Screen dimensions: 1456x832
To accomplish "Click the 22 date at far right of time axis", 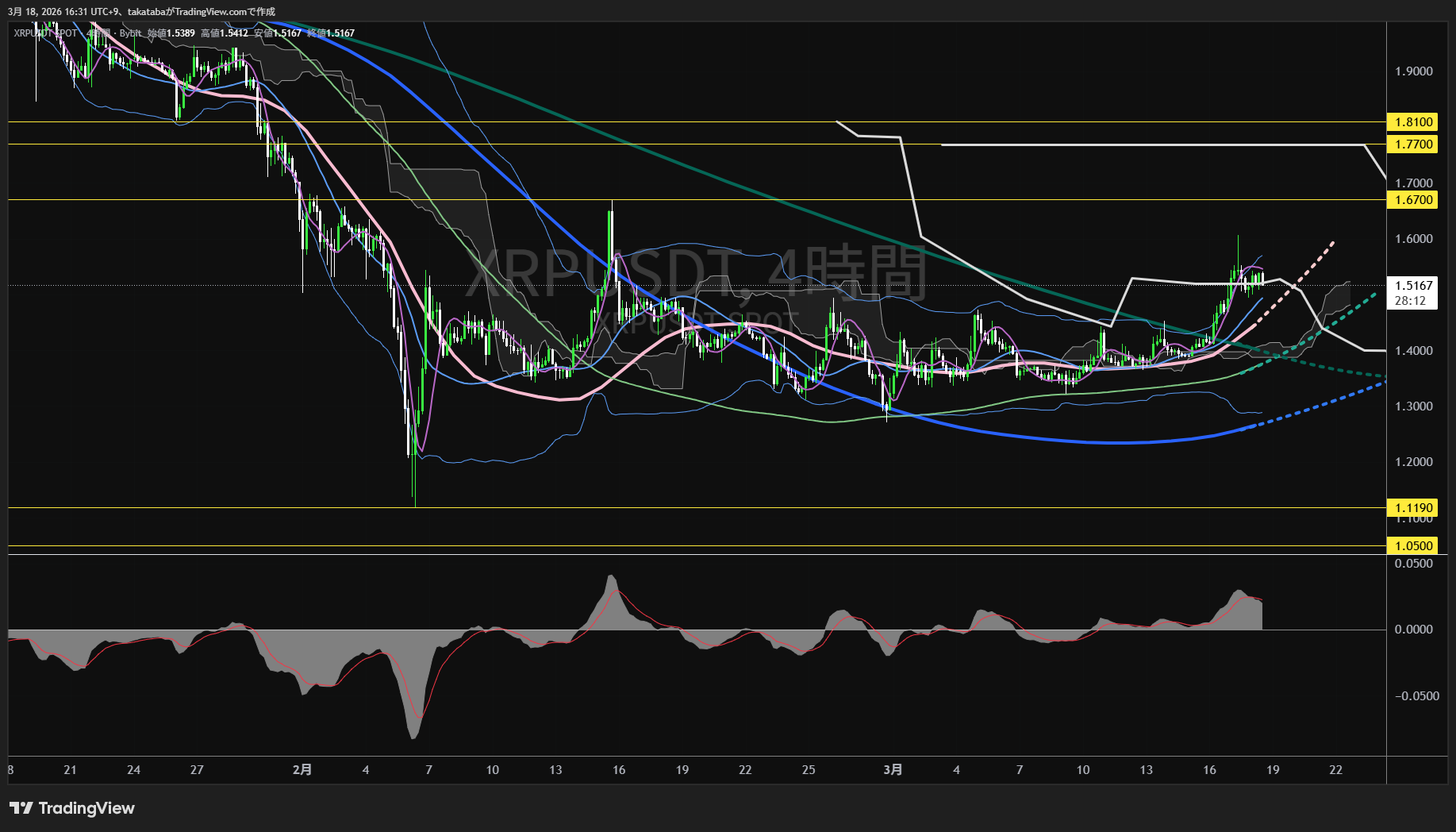I will [1335, 770].
